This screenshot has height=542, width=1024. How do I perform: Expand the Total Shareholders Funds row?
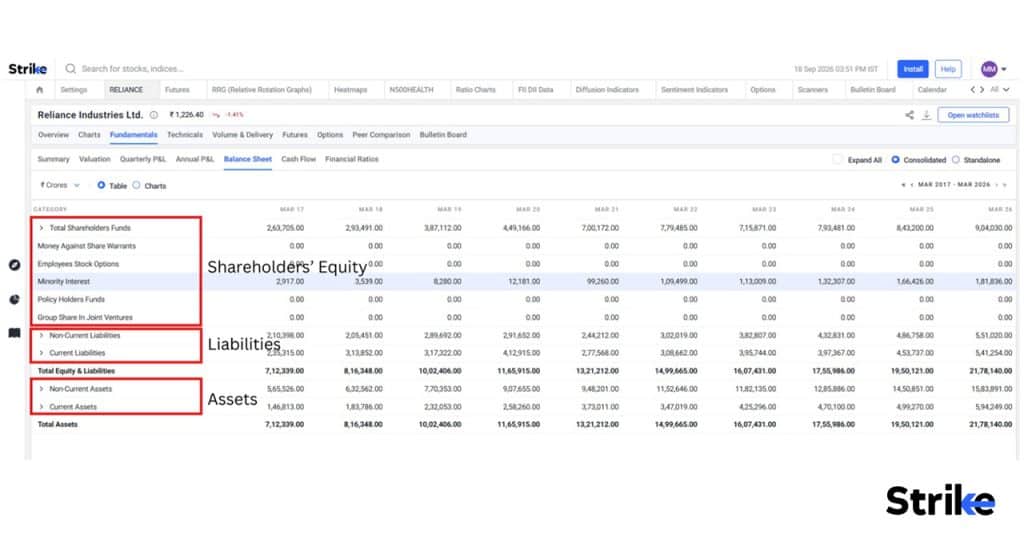tap(41, 228)
